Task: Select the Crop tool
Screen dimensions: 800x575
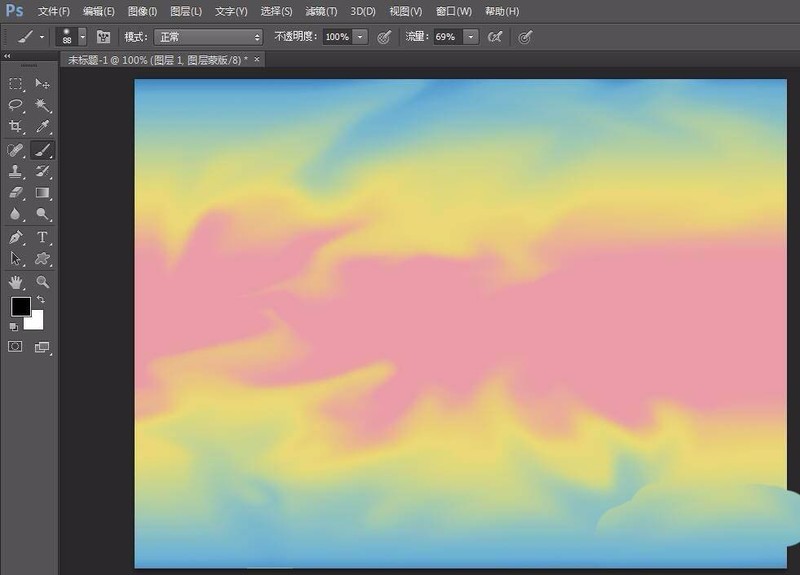Action: [x=16, y=127]
